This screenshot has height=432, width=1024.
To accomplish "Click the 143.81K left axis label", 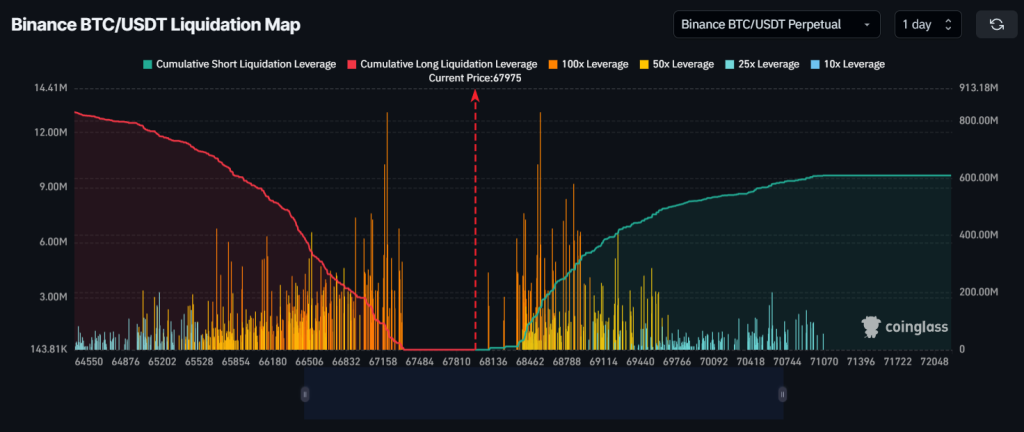I will (x=49, y=350).
